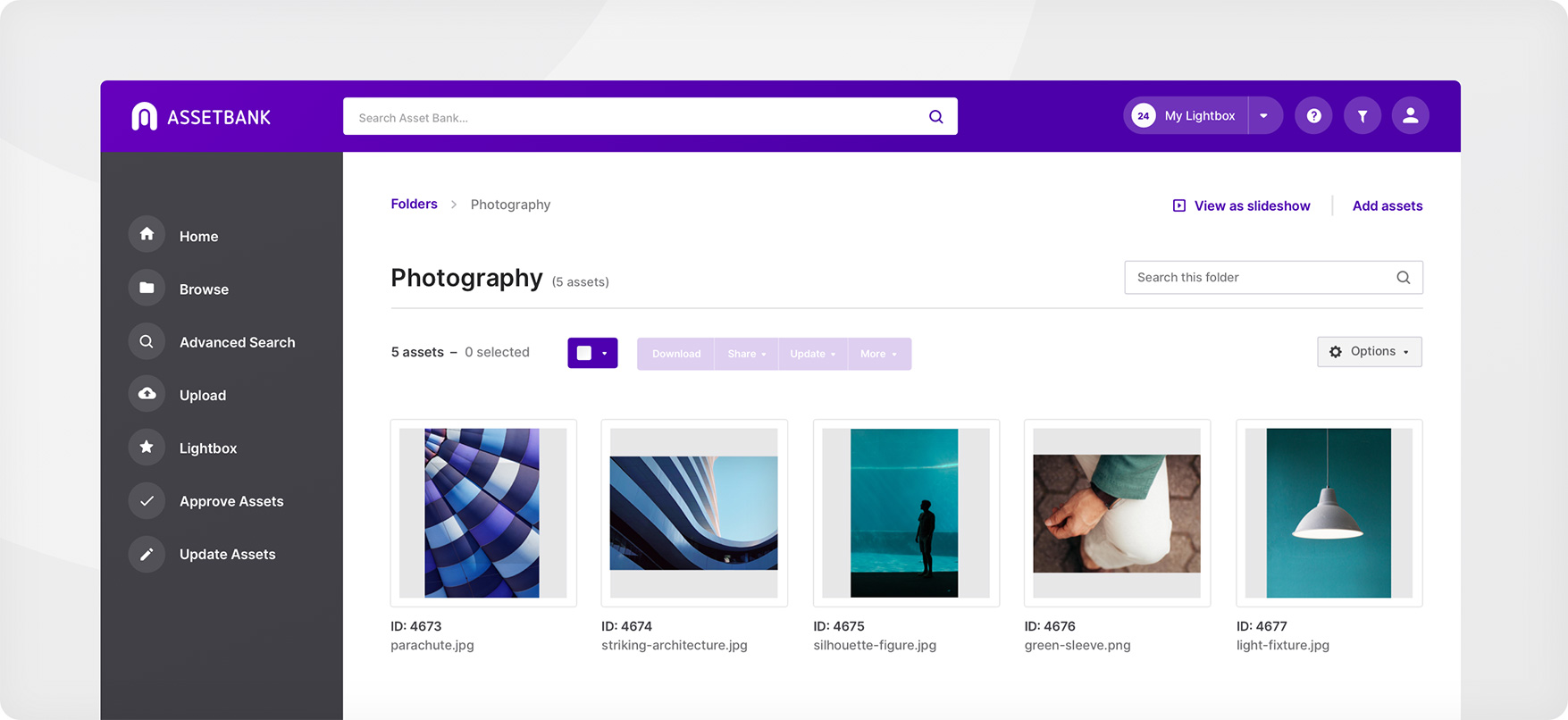Screen dimensions: 1568x720
Task: Click the magnifier icon in the top search bar
Action: pyautogui.click(x=935, y=117)
